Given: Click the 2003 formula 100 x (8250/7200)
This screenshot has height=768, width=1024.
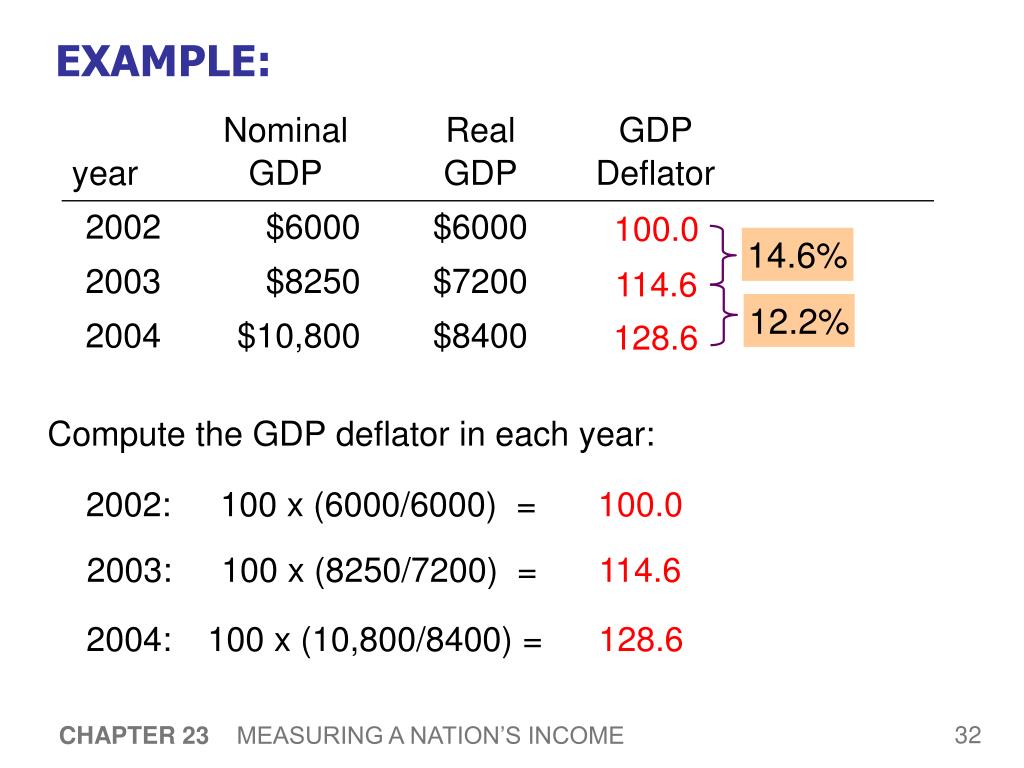Looking at the screenshot, I should [x=360, y=571].
